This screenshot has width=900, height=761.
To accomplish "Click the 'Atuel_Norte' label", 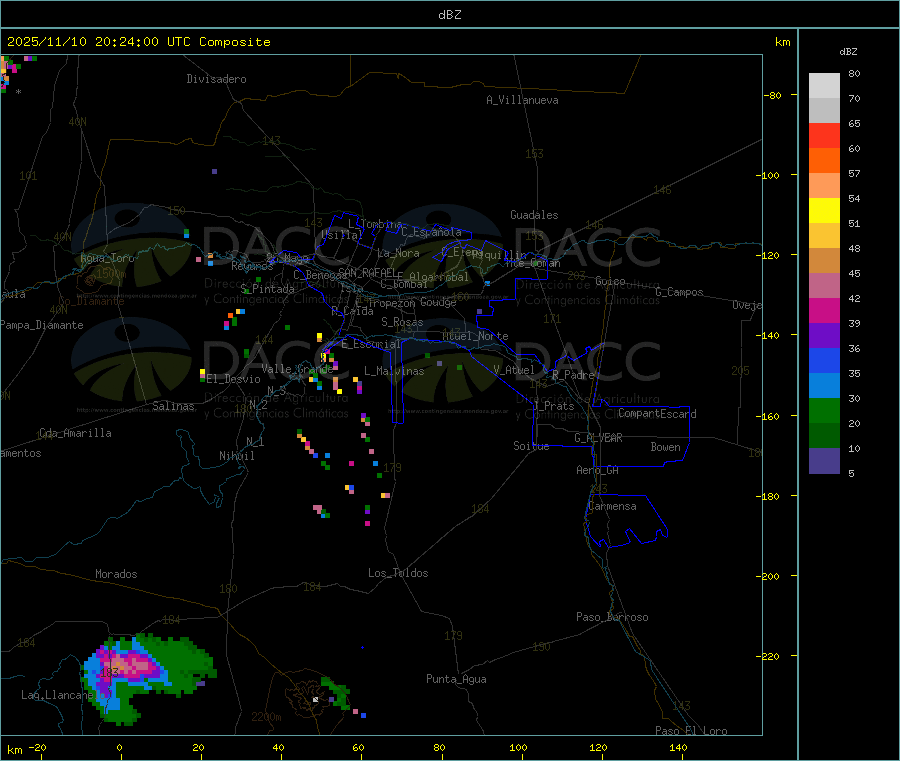I will [475, 336].
